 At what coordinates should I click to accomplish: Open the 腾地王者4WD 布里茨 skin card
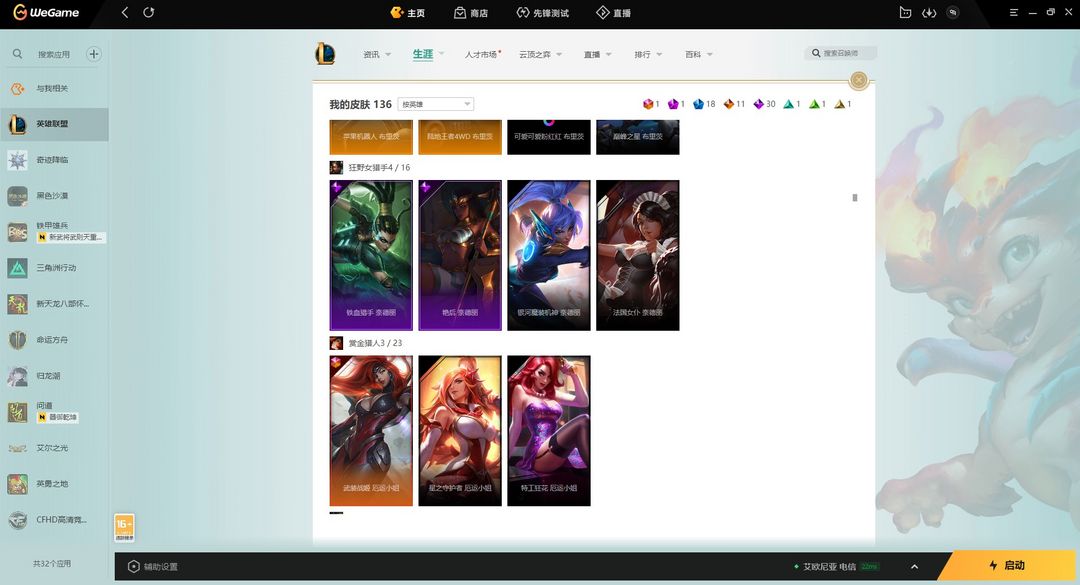pyautogui.click(x=460, y=137)
